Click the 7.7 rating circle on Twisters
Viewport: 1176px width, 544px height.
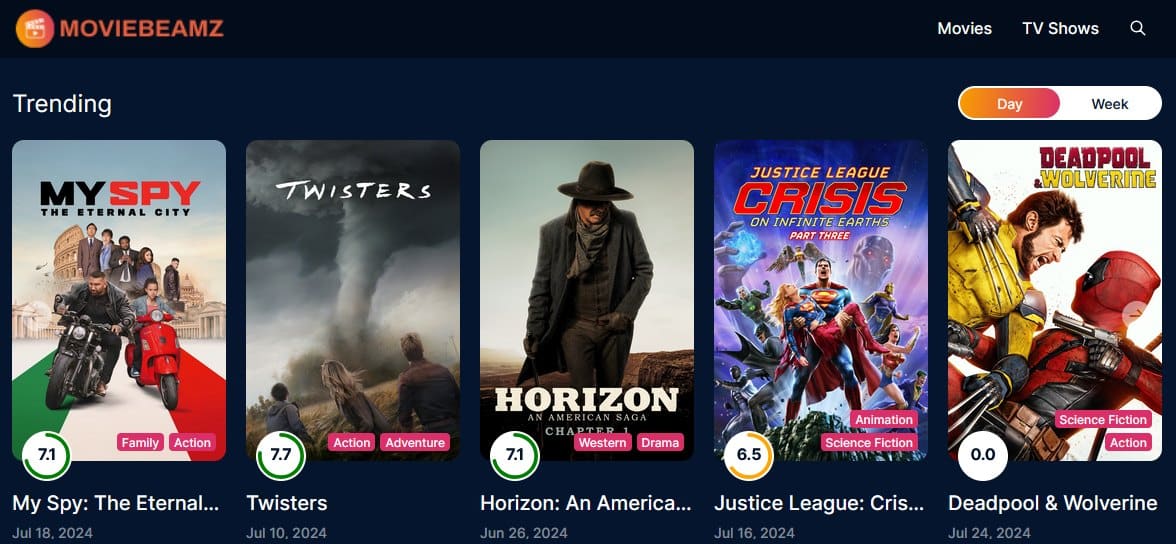280,455
